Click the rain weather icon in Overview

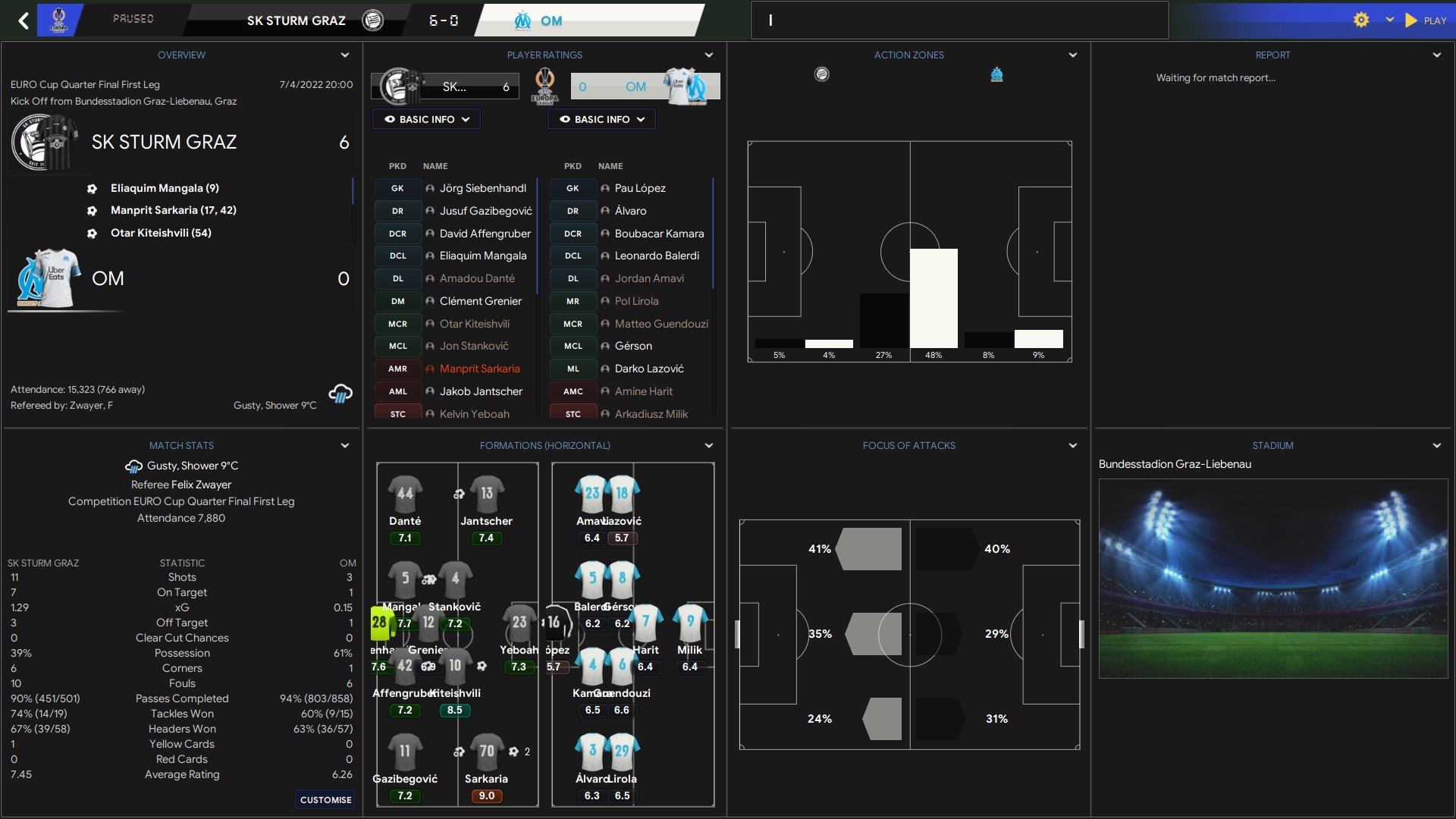coord(340,394)
